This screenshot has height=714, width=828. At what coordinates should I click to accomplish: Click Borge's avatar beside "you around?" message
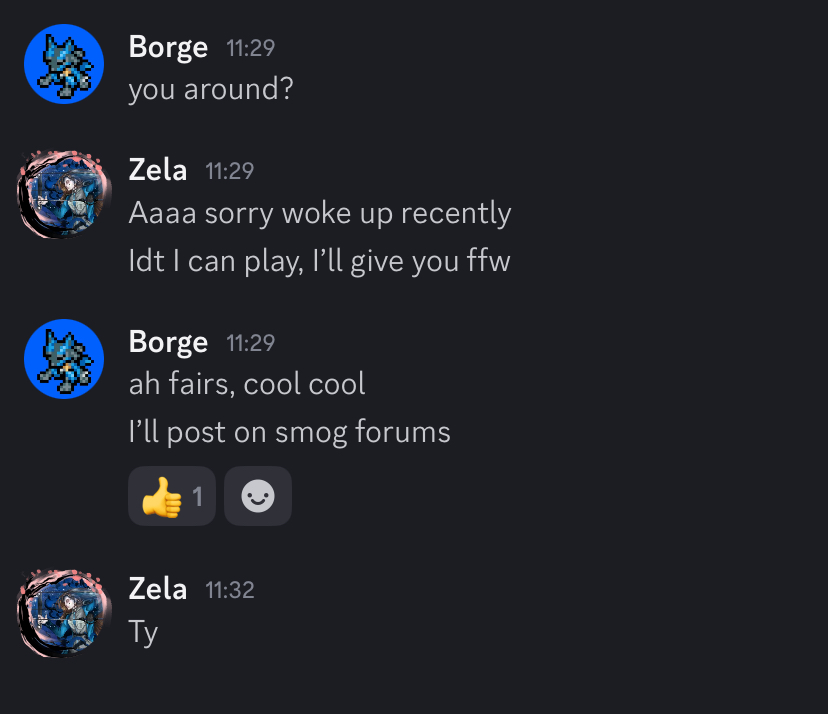(64, 65)
